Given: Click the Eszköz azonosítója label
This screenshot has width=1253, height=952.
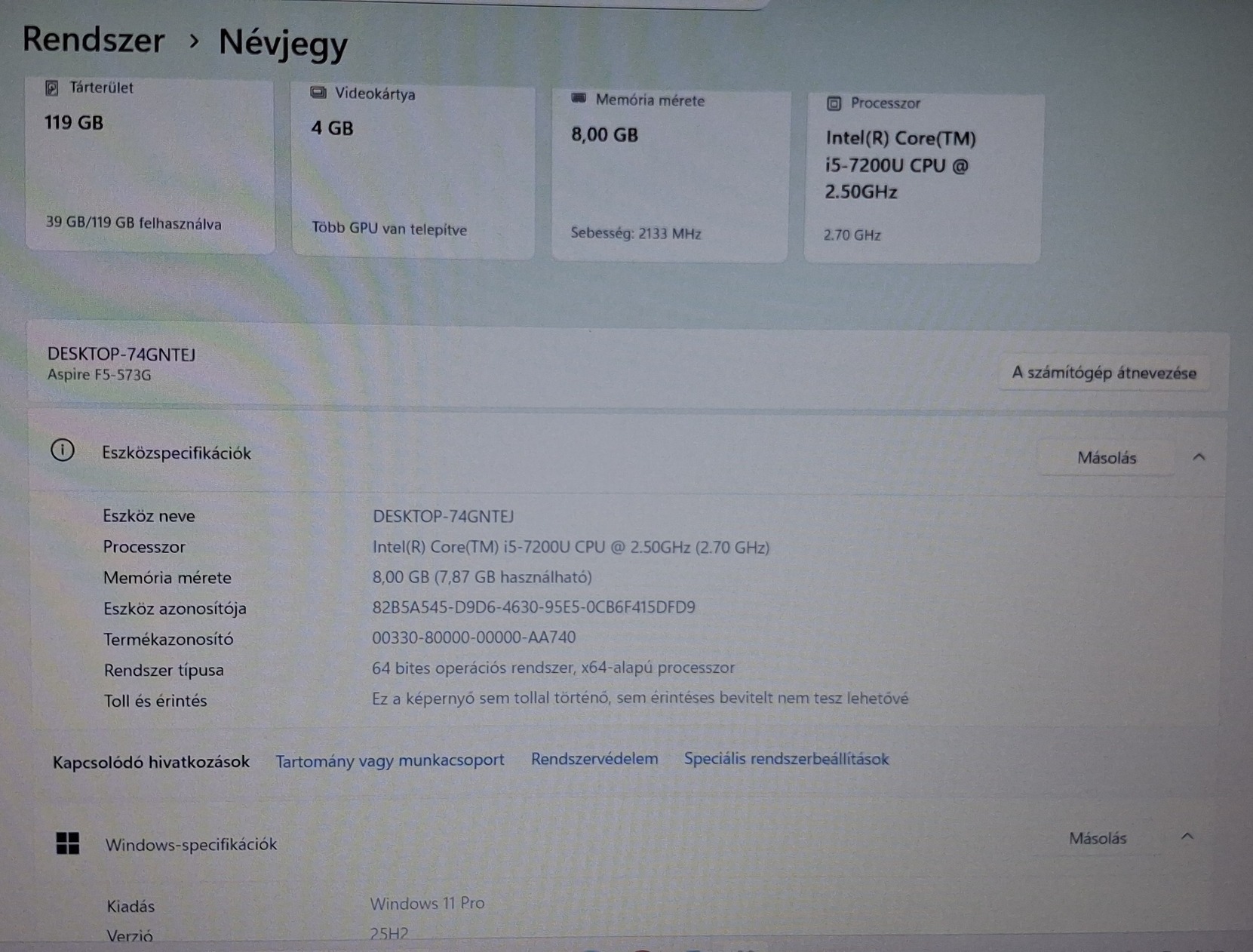Looking at the screenshot, I should pyautogui.click(x=175, y=608).
